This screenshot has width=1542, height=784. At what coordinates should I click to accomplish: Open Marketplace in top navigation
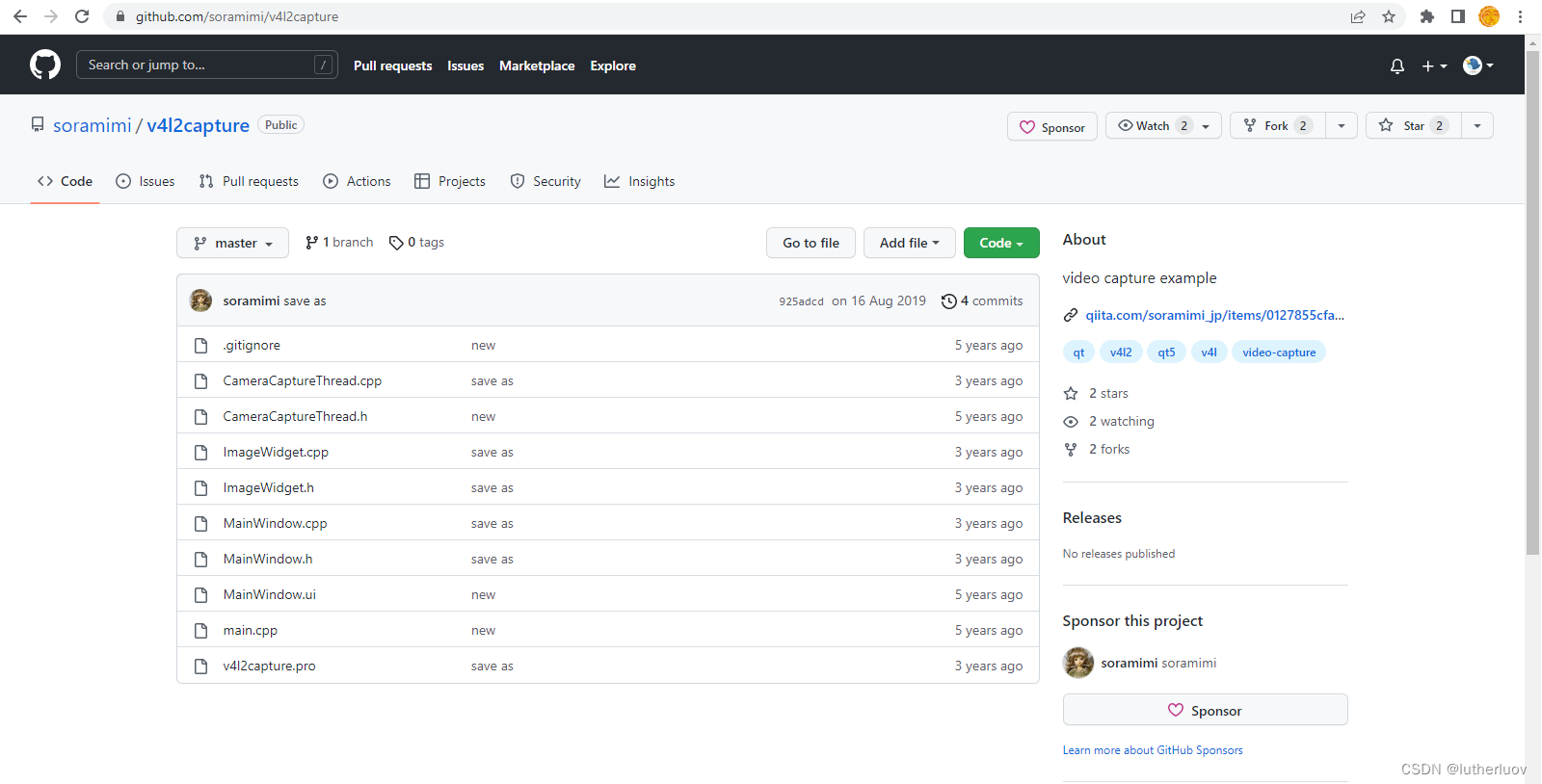coord(537,65)
